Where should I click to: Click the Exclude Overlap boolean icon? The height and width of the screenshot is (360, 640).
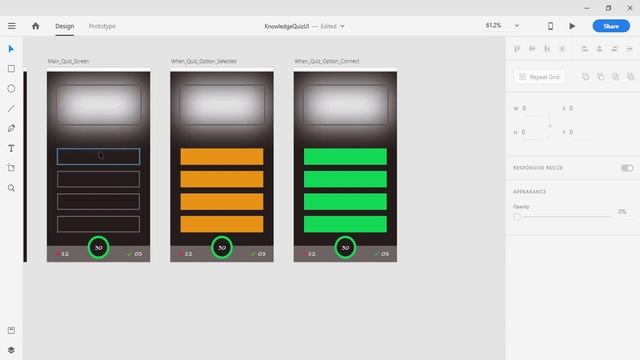coord(631,77)
